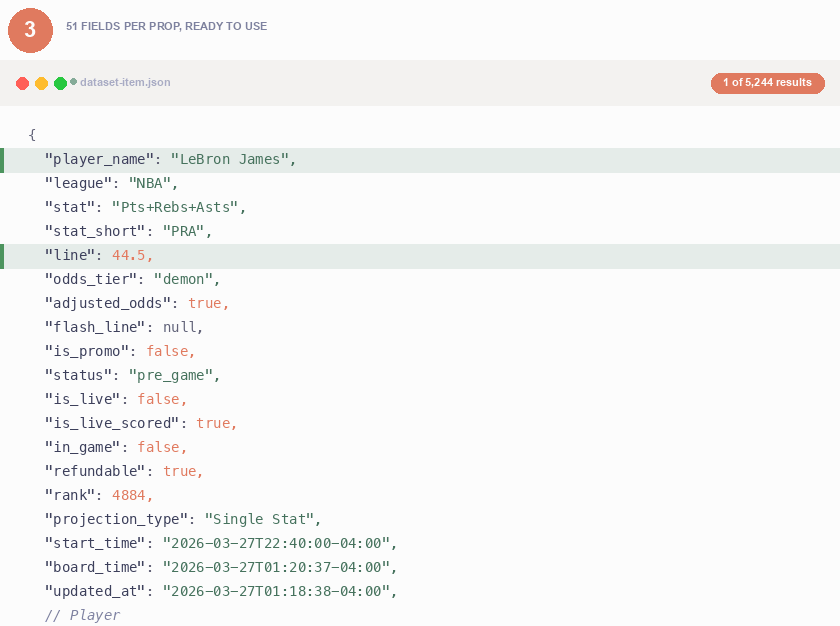The height and width of the screenshot is (626, 840).
Task: Click the red traffic light circle
Action: pos(22,83)
